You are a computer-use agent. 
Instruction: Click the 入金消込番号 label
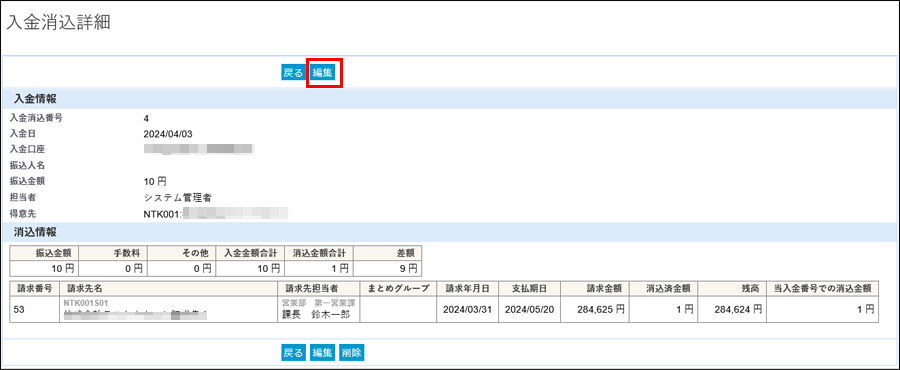point(36,118)
